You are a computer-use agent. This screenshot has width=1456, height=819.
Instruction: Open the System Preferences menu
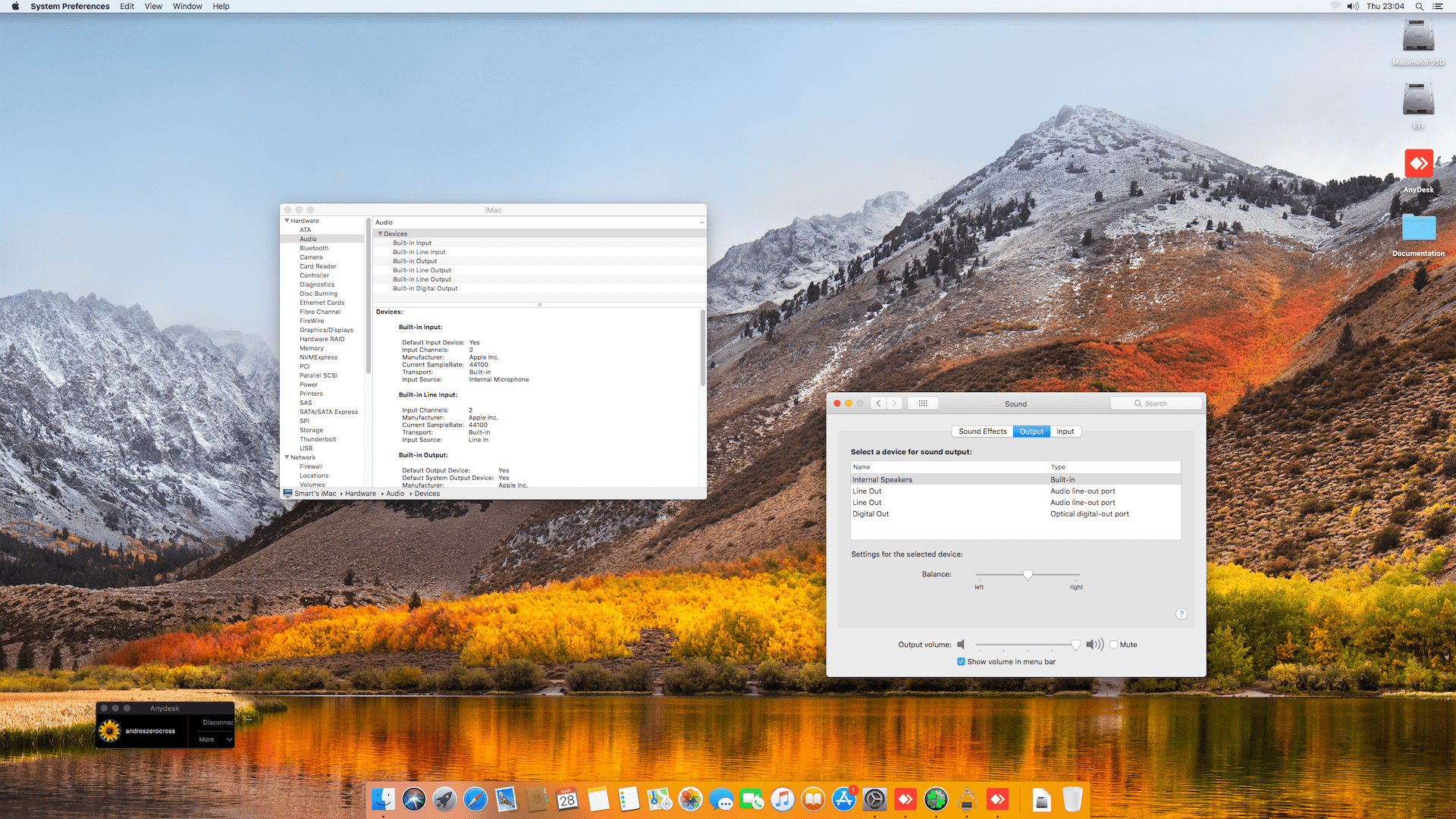click(x=70, y=6)
